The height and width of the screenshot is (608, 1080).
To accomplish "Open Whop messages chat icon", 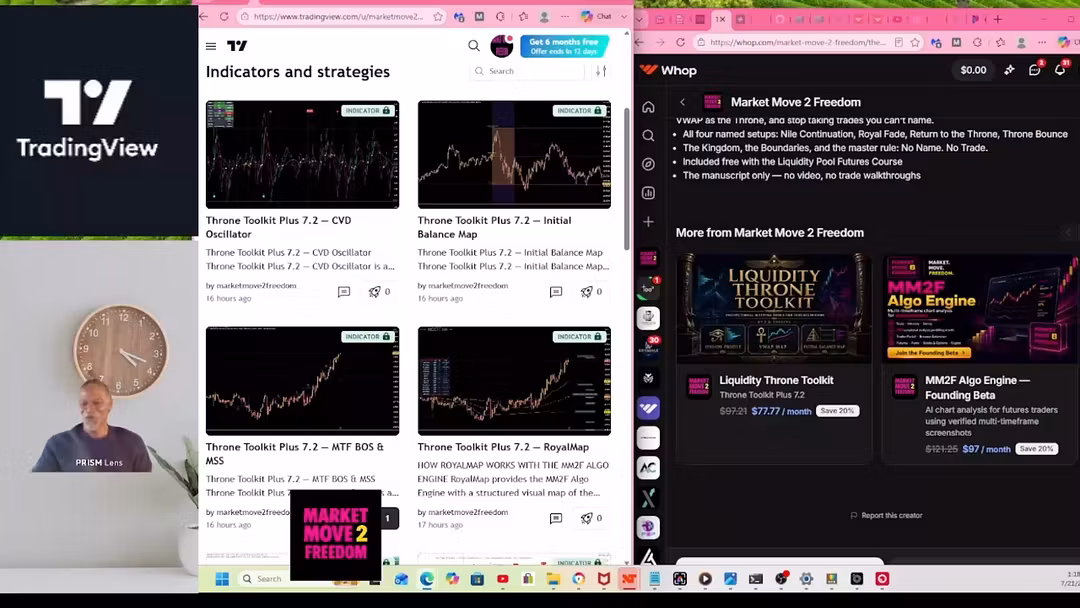I will (1035, 70).
